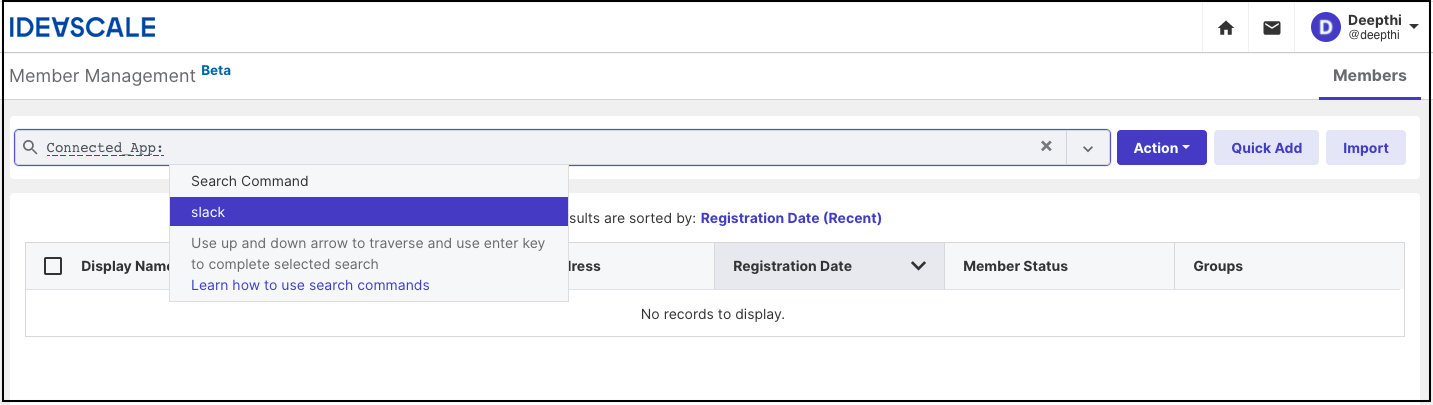Expand Deepthi account menu arrow
The image size is (1433, 405).
pyautogui.click(x=1414, y=28)
